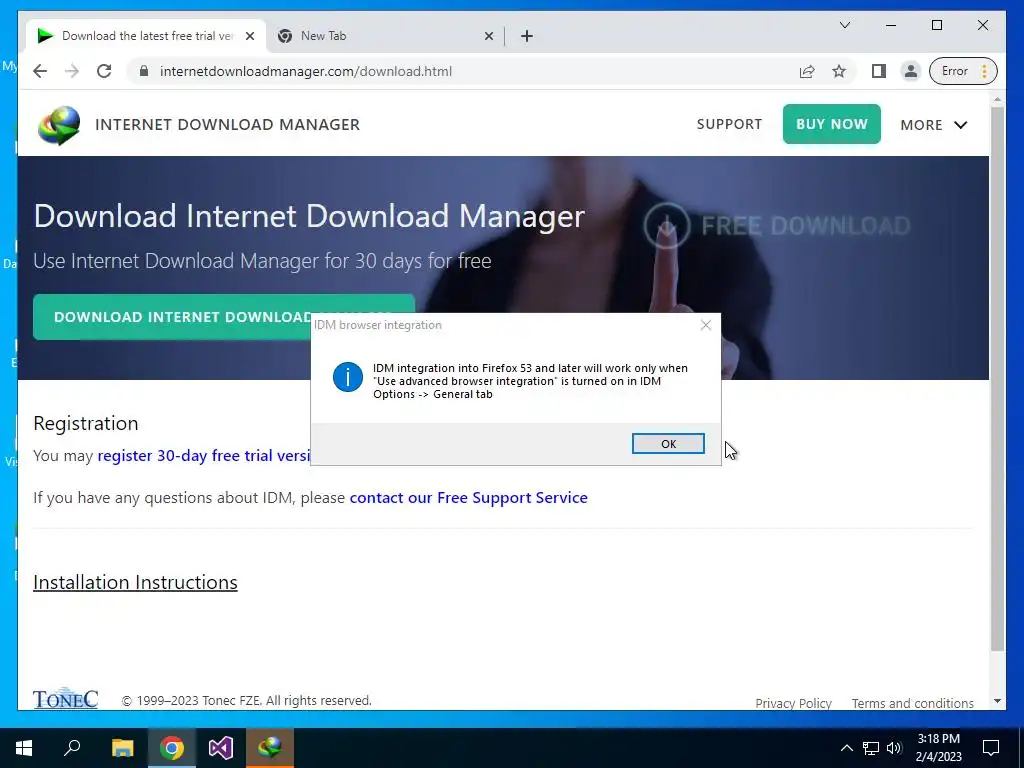Bookmark this tab with star icon
The height and width of the screenshot is (768, 1024).
coord(839,71)
